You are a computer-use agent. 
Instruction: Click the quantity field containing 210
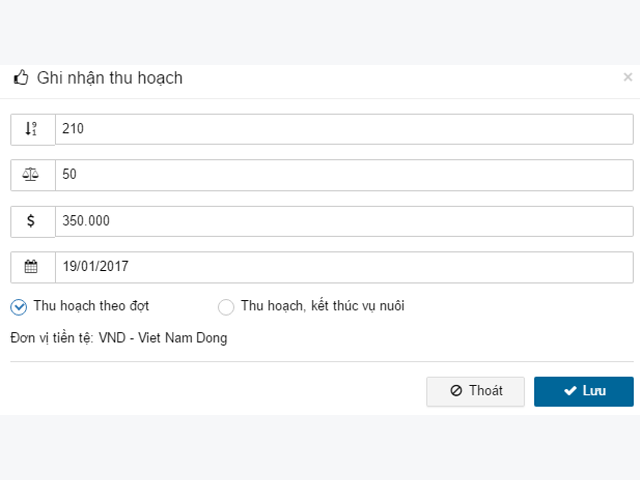click(x=344, y=129)
